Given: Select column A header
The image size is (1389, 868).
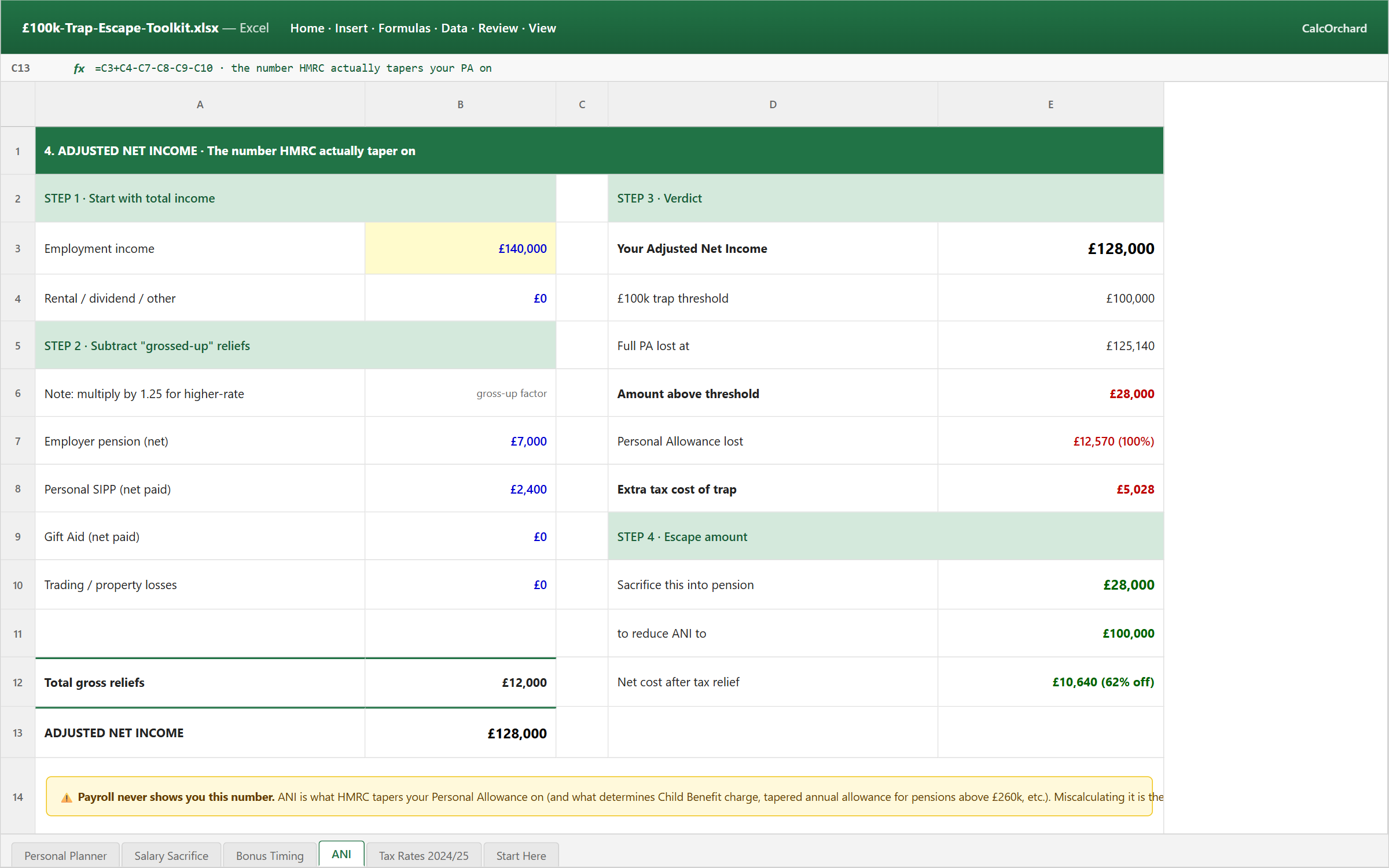Looking at the screenshot, I should pyautogui.click(x=200, y=104).
